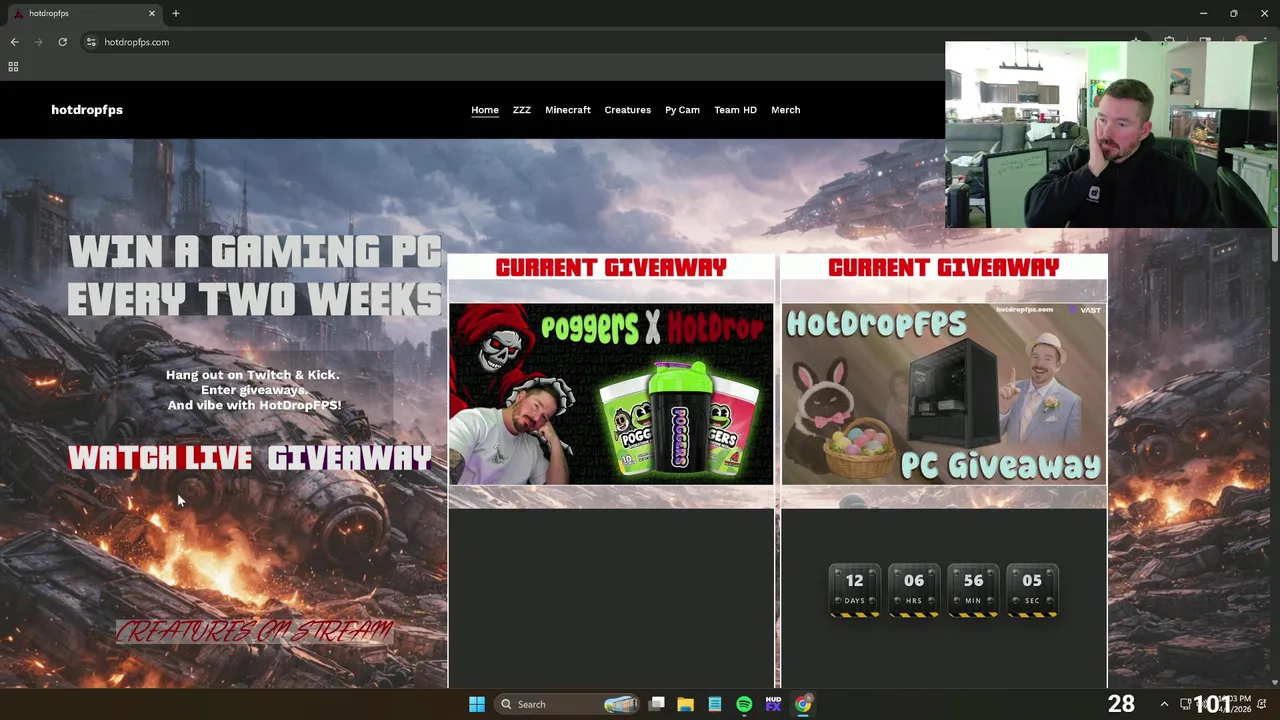1280x720 pixels.
Task: Open the Team HD page
Action: pyautogui.click(x=735, y=110)
